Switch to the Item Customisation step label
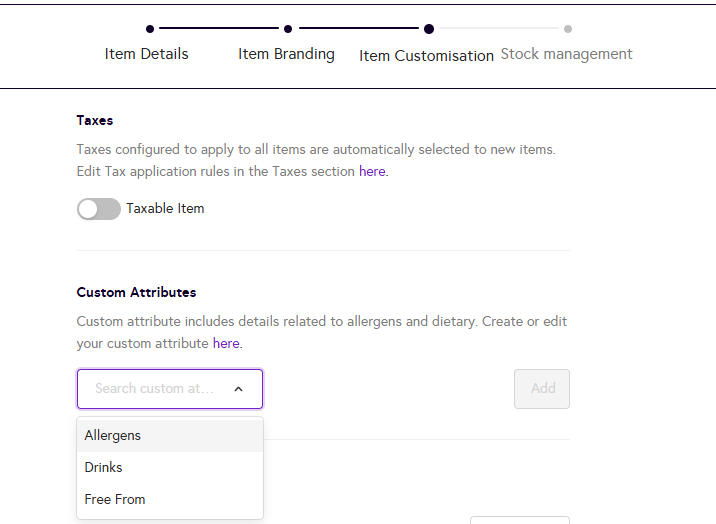 (x=426, y=56)
